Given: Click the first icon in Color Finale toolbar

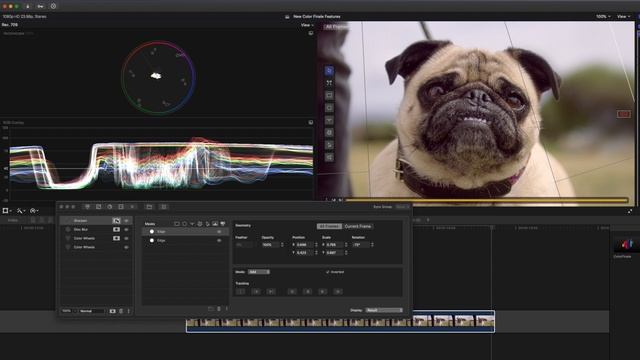Looking at the screenshot, I should 87,207.
